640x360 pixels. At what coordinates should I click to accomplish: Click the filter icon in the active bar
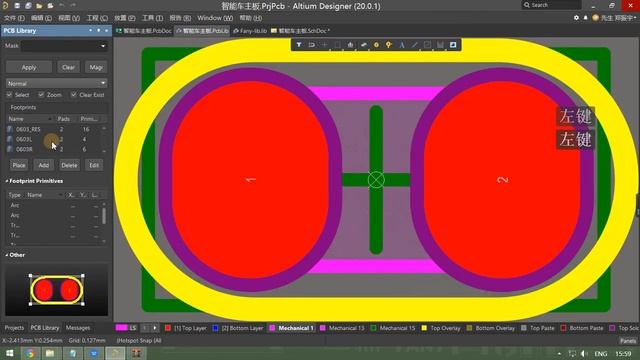pyautogui.click(x=299, y=45)
